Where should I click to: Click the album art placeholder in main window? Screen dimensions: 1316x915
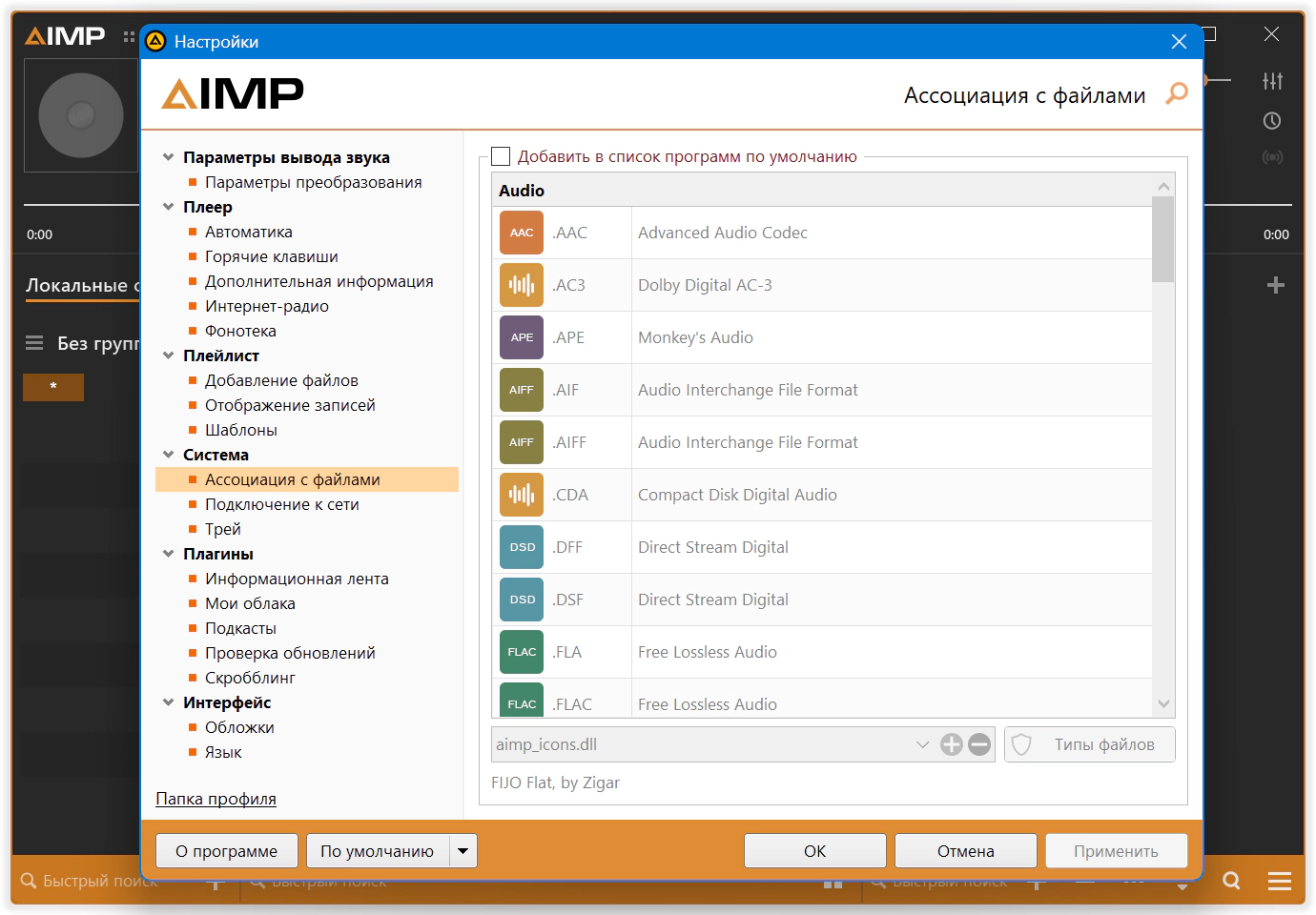click(81, 115)
